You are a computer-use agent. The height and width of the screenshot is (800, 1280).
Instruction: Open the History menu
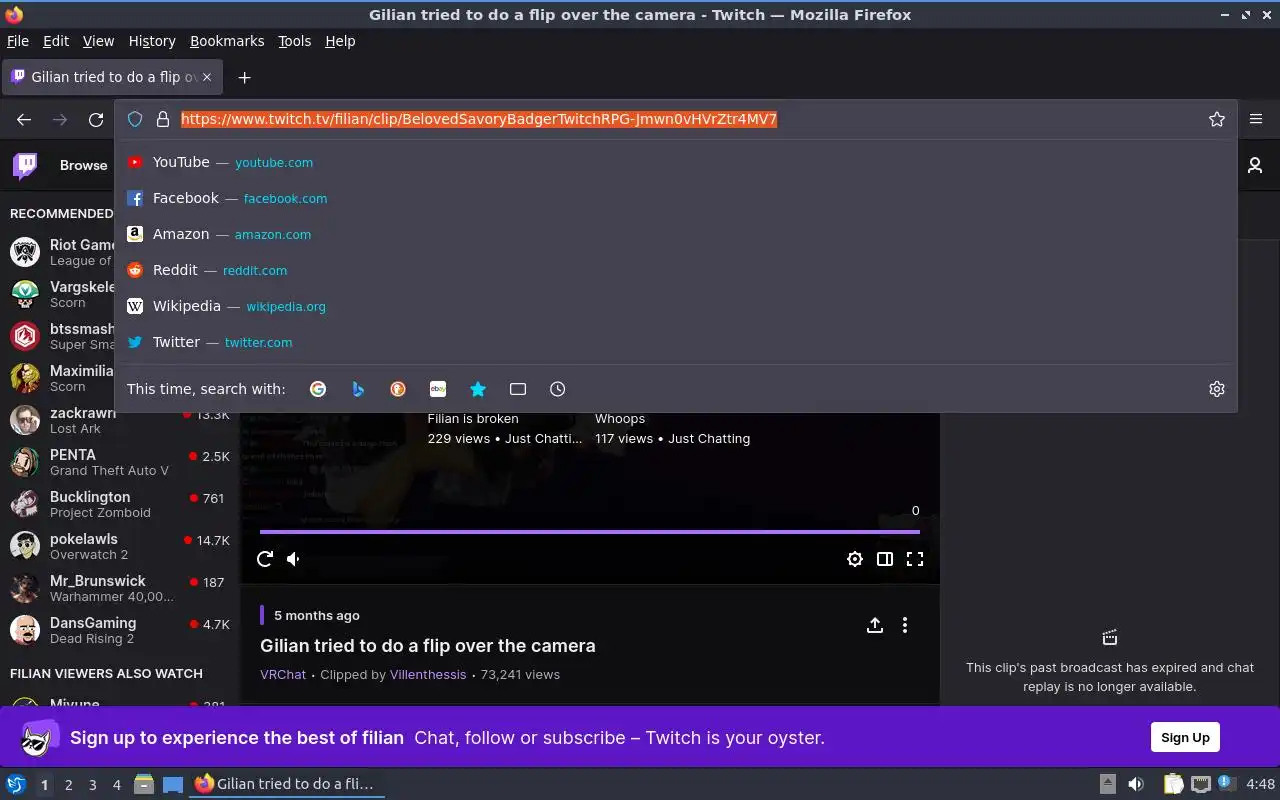[x=152, y=41]
